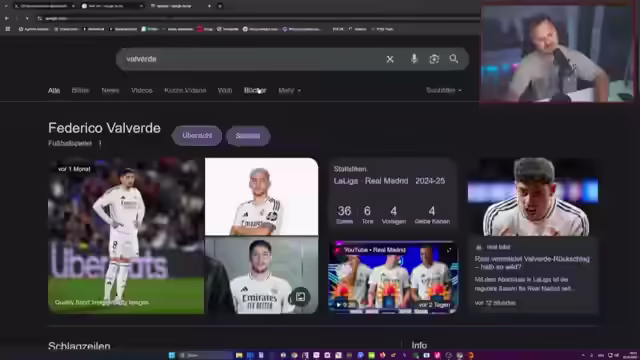Image resolution: width=640 pixels, height=360 pixels.
Task: Open the Suchfilter dropdown
Action: coord(444,90)
